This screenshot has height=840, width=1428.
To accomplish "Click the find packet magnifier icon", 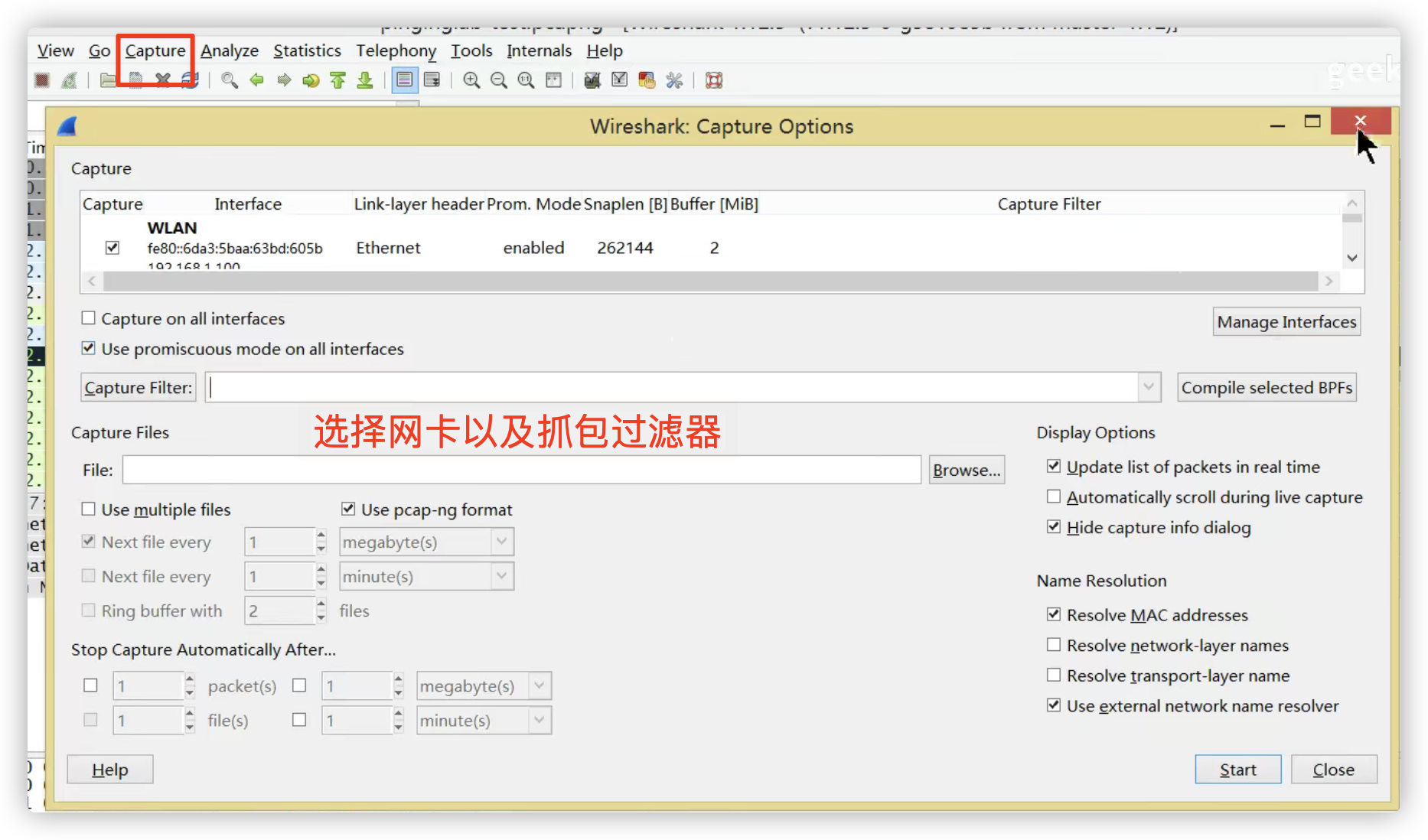I will point(229,80).
